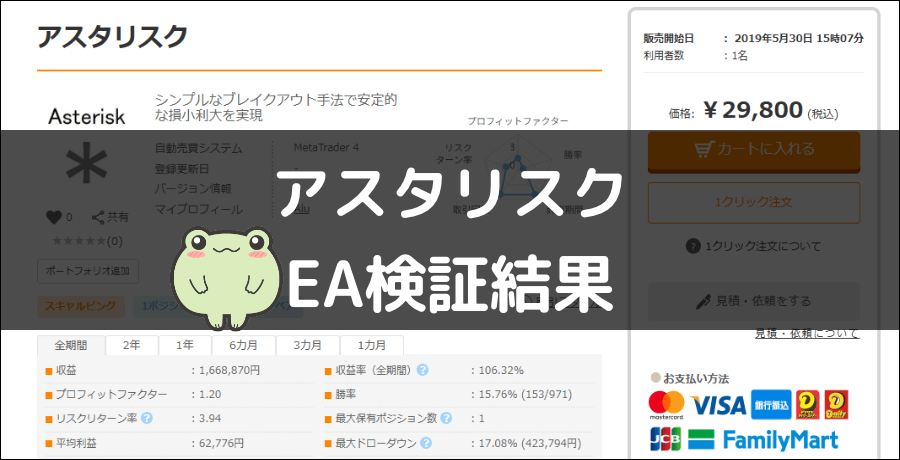Click the 勝率 value 15.76% (153/971)
Screen dimensions: 900x460
click(525, 395)
